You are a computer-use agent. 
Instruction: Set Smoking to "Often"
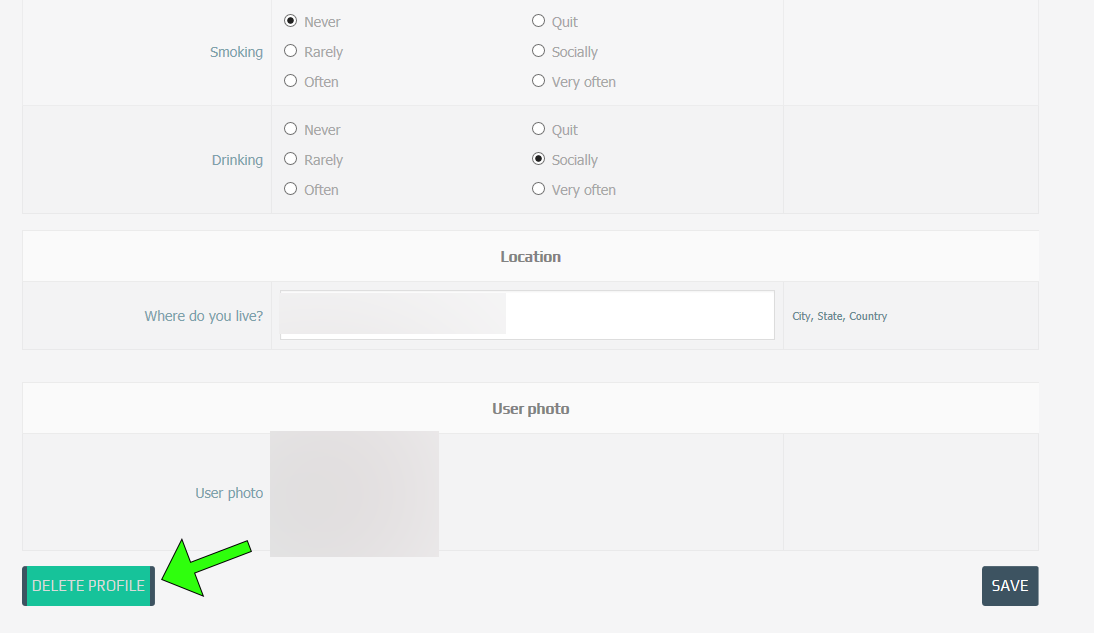point(291,81)
